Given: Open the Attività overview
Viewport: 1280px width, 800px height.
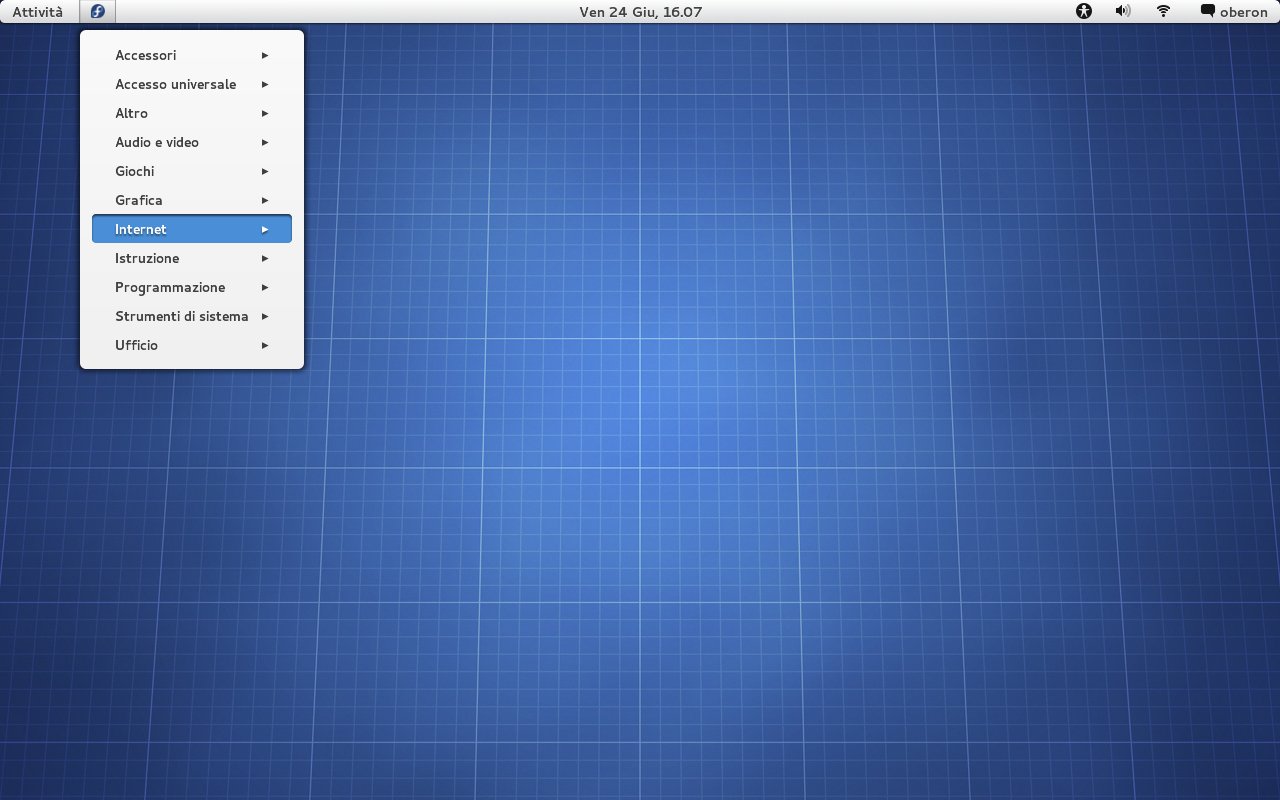Looking at the screenshot, I should point(37,12).
